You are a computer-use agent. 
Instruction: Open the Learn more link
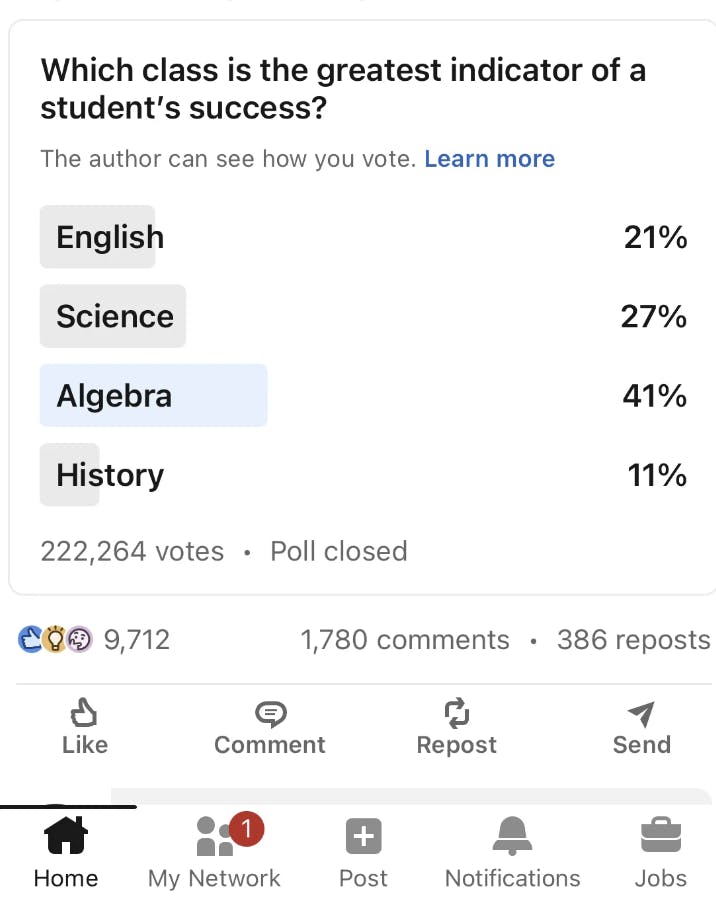pyautogui.click(x=490, y=159)
